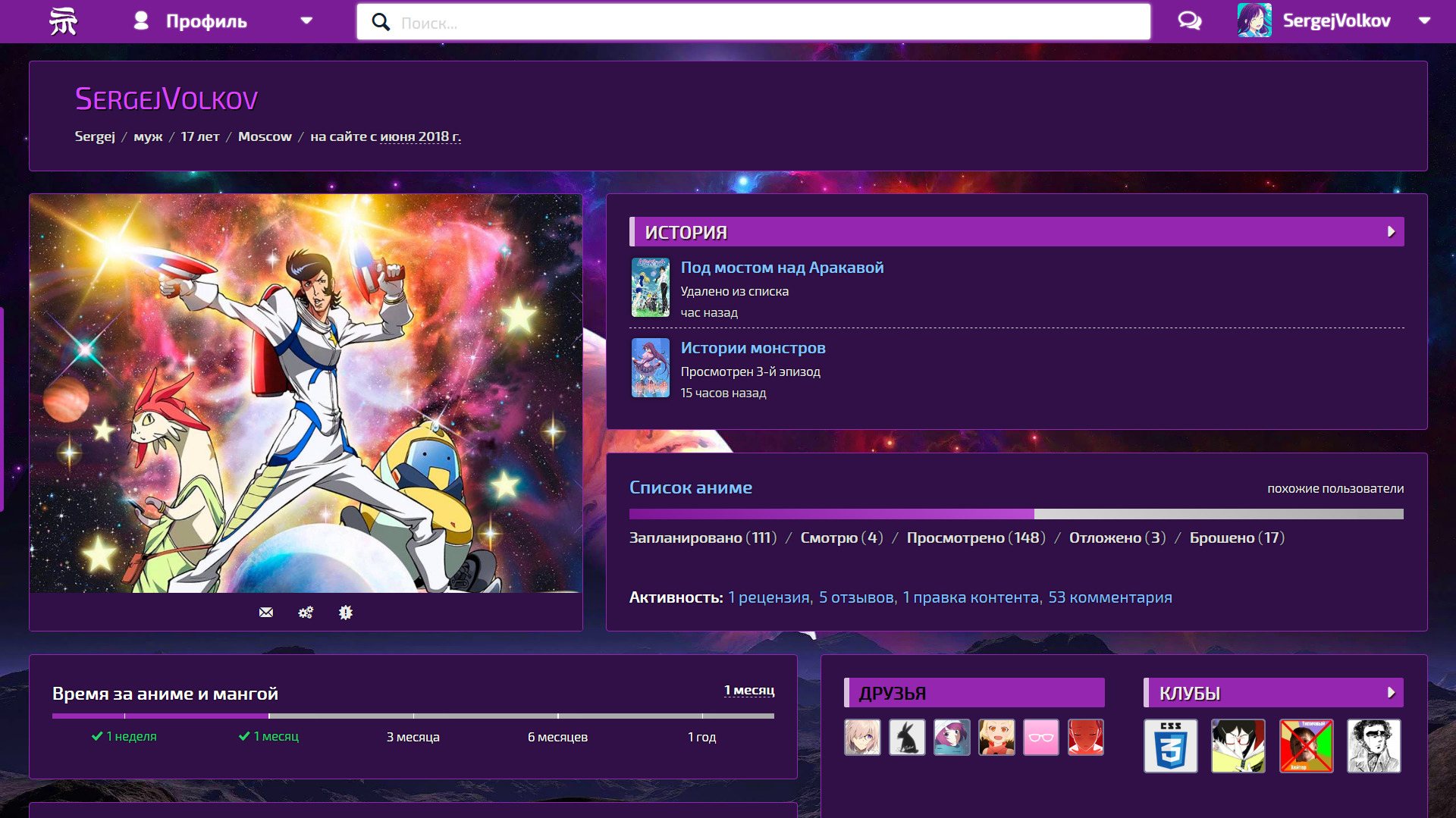
Task: Open the messages chat bubbles icon
Action: [1189, 20]
